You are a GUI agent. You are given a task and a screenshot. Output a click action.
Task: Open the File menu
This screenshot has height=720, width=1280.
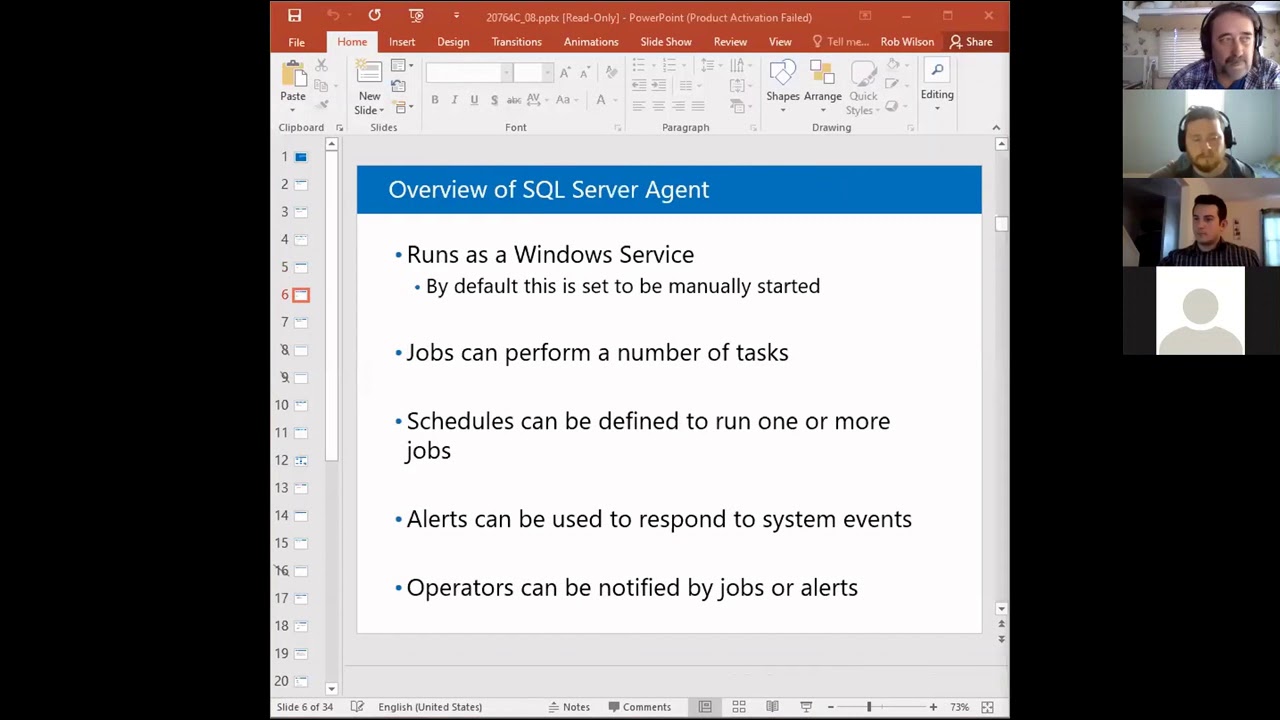(x=297, y=42)
